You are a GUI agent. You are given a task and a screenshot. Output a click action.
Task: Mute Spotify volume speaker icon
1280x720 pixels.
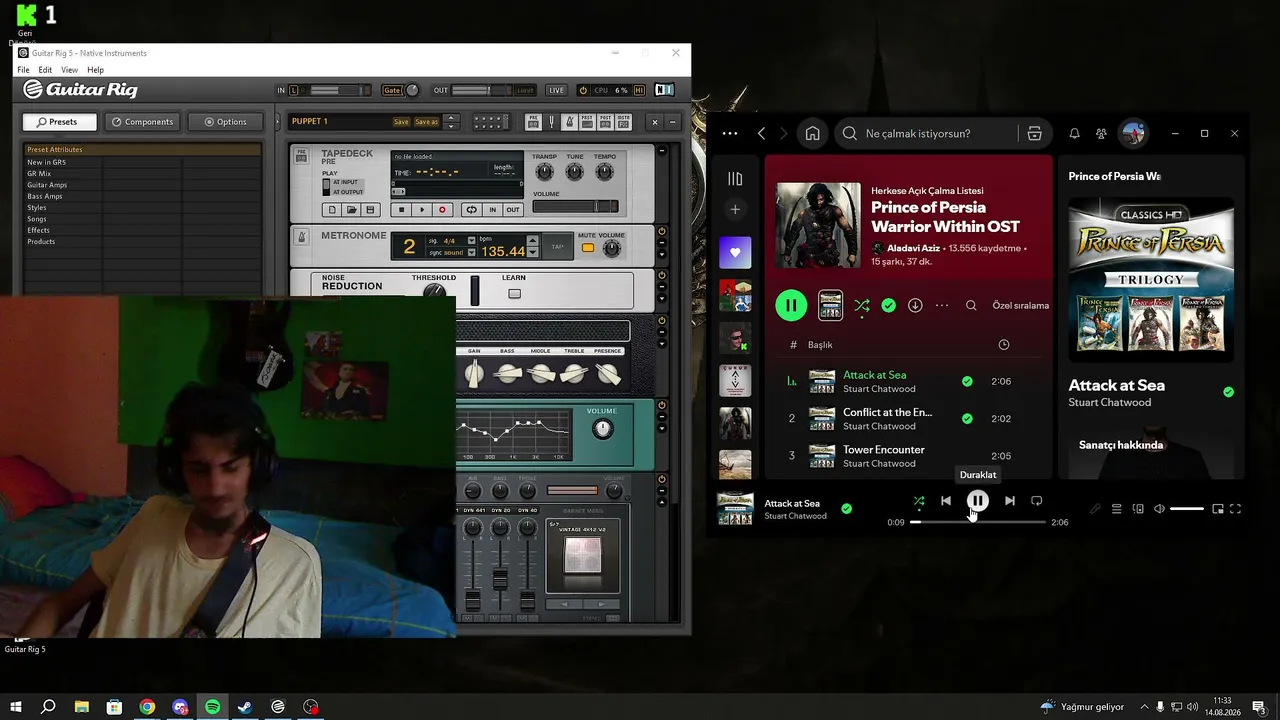point(1159,509)
